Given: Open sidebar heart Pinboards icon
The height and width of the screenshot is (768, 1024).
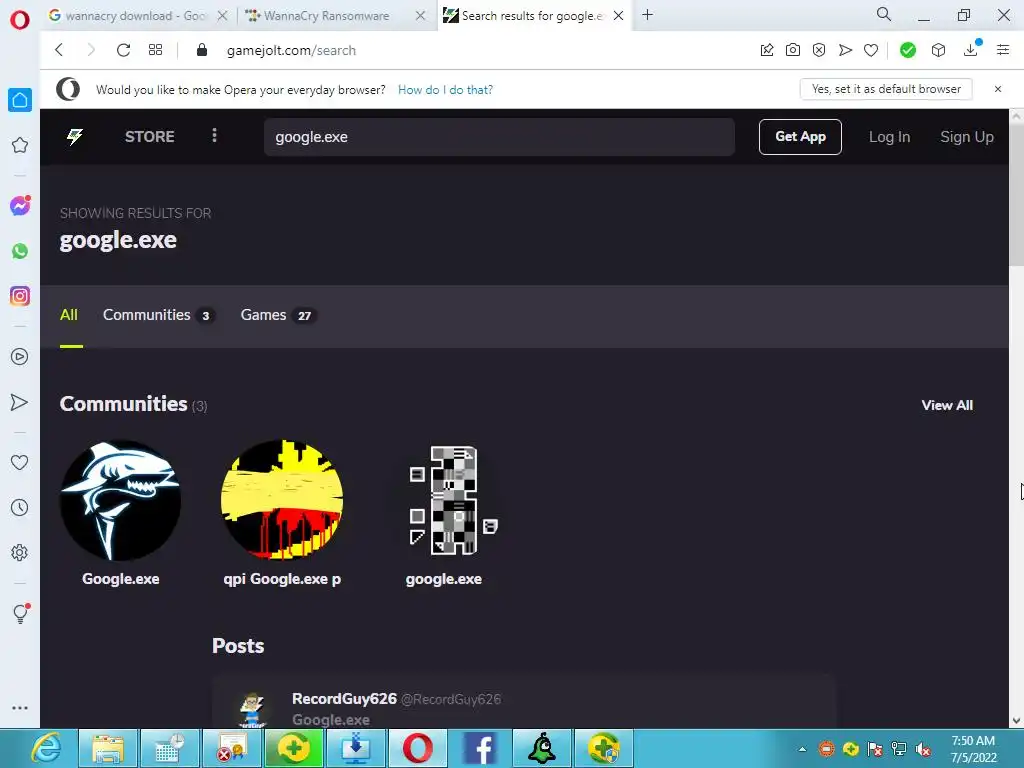Looking at the screenshot, I should point(20,462).
